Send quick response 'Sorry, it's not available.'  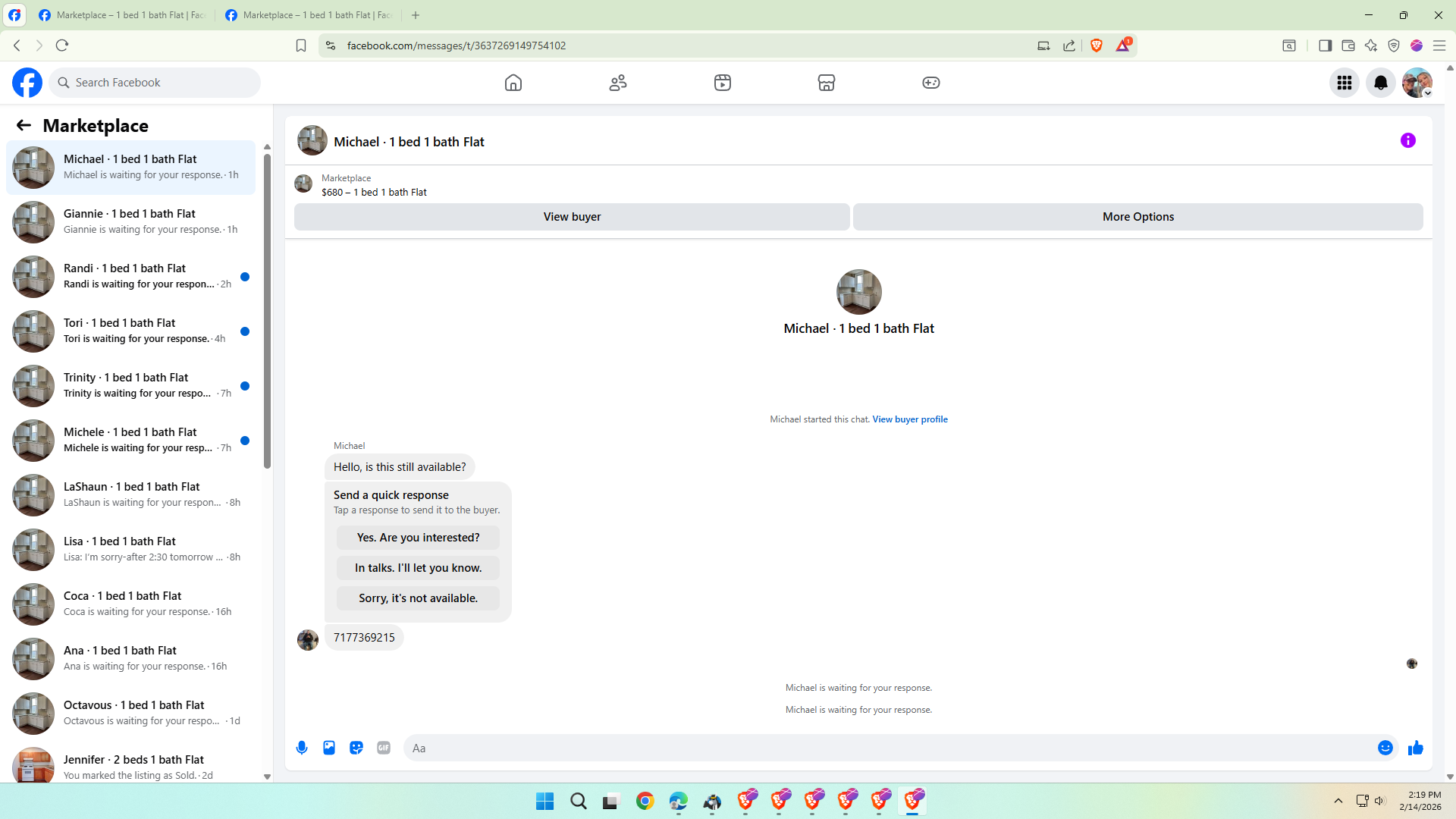418,598
